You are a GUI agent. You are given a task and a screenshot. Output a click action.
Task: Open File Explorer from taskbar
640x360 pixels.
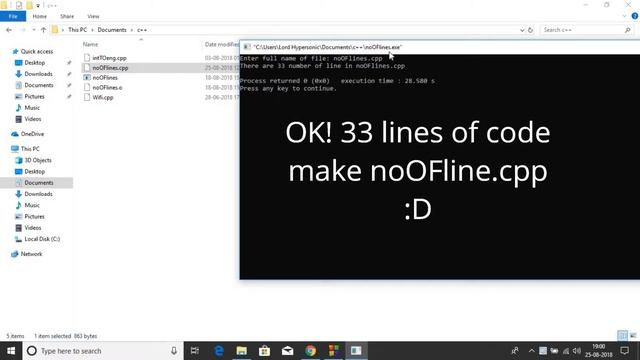pos(242,351)
